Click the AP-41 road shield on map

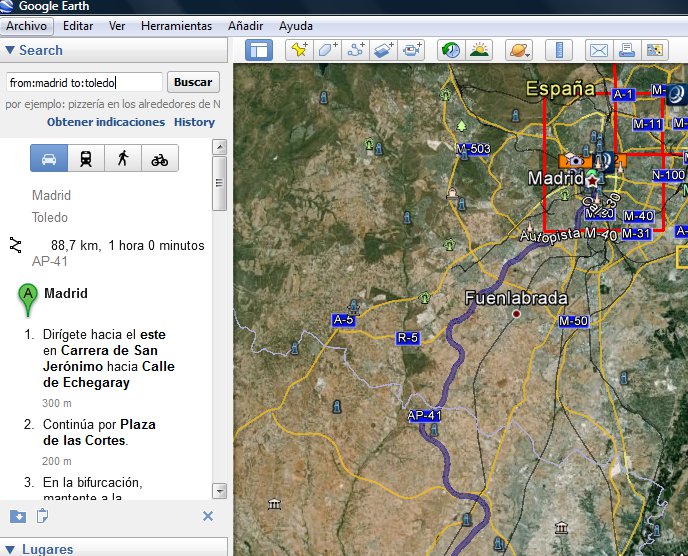coord(424,415)
